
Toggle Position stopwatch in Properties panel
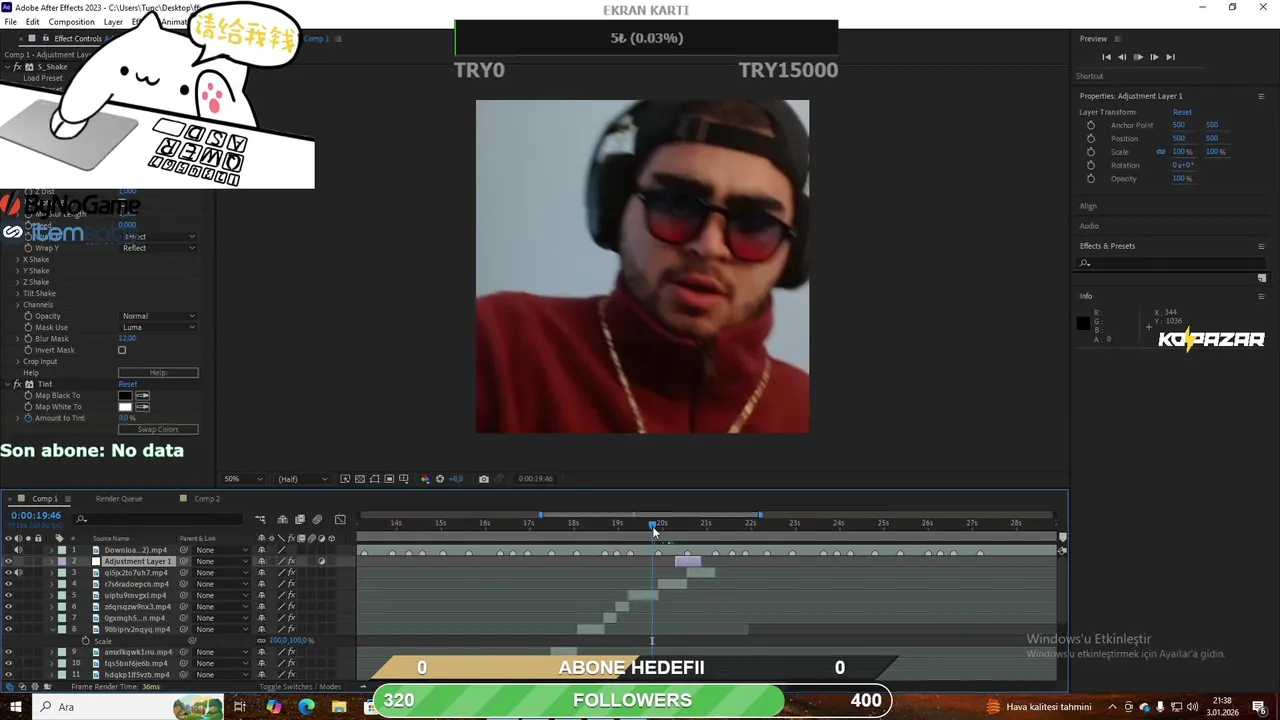1091,138
